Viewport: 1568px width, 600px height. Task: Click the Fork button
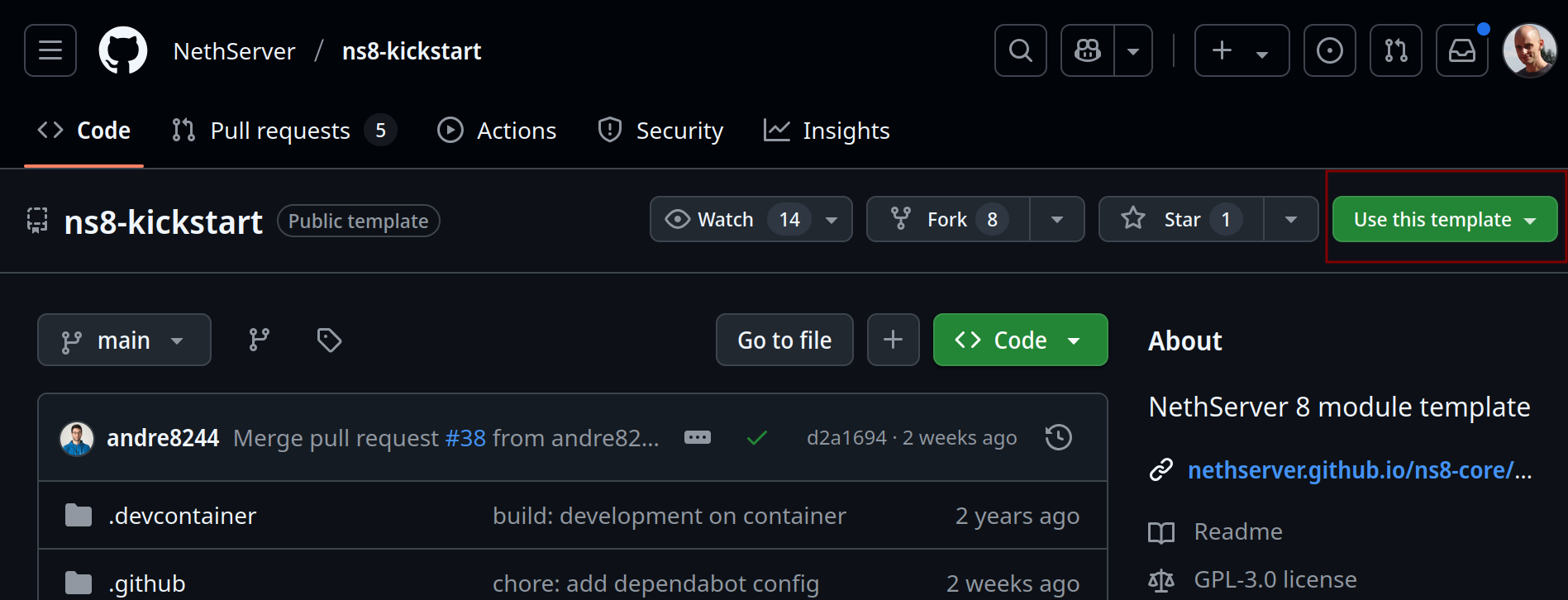click(947, 219)
